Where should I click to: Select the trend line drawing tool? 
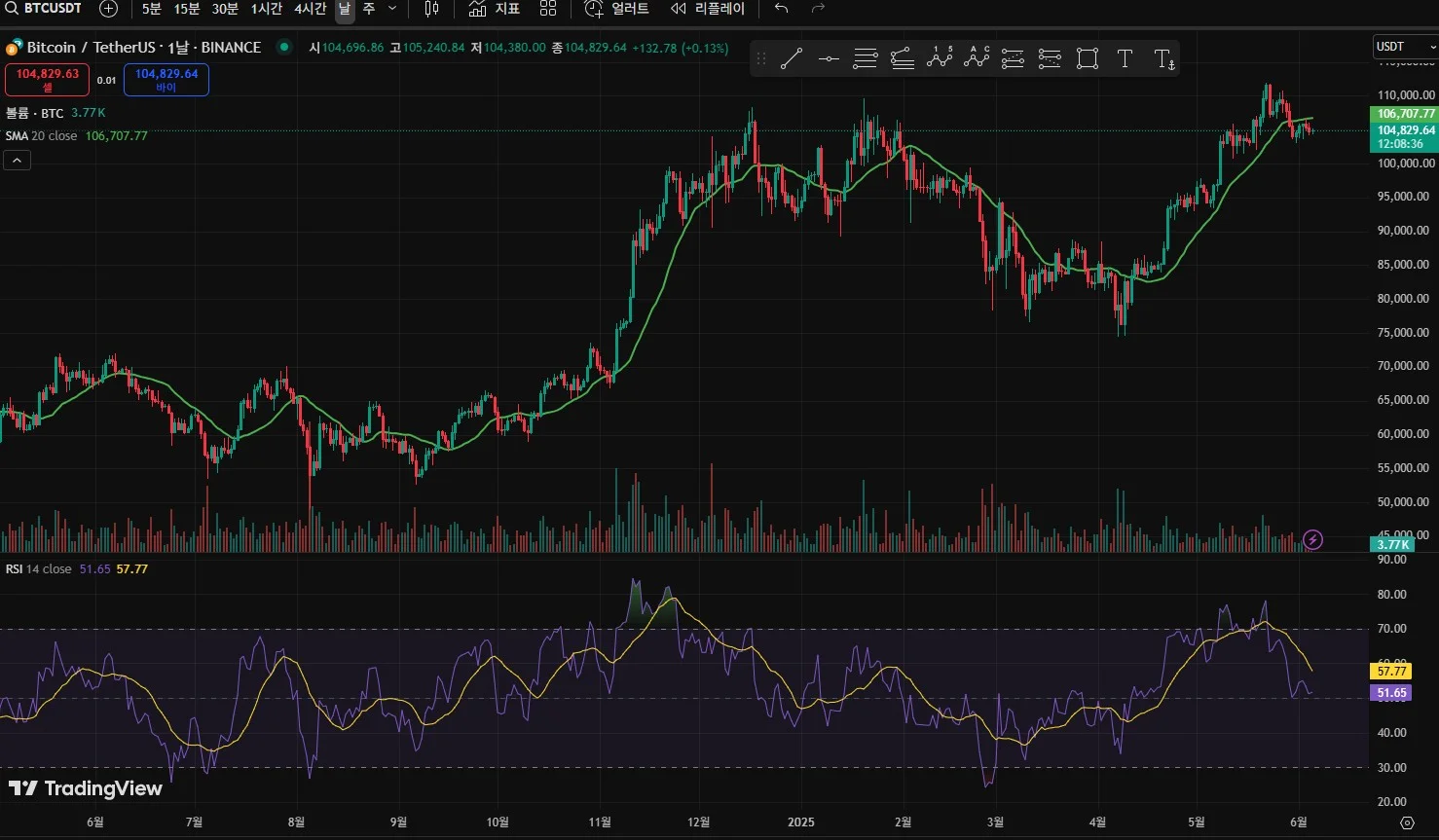click(x=791, y=59)
